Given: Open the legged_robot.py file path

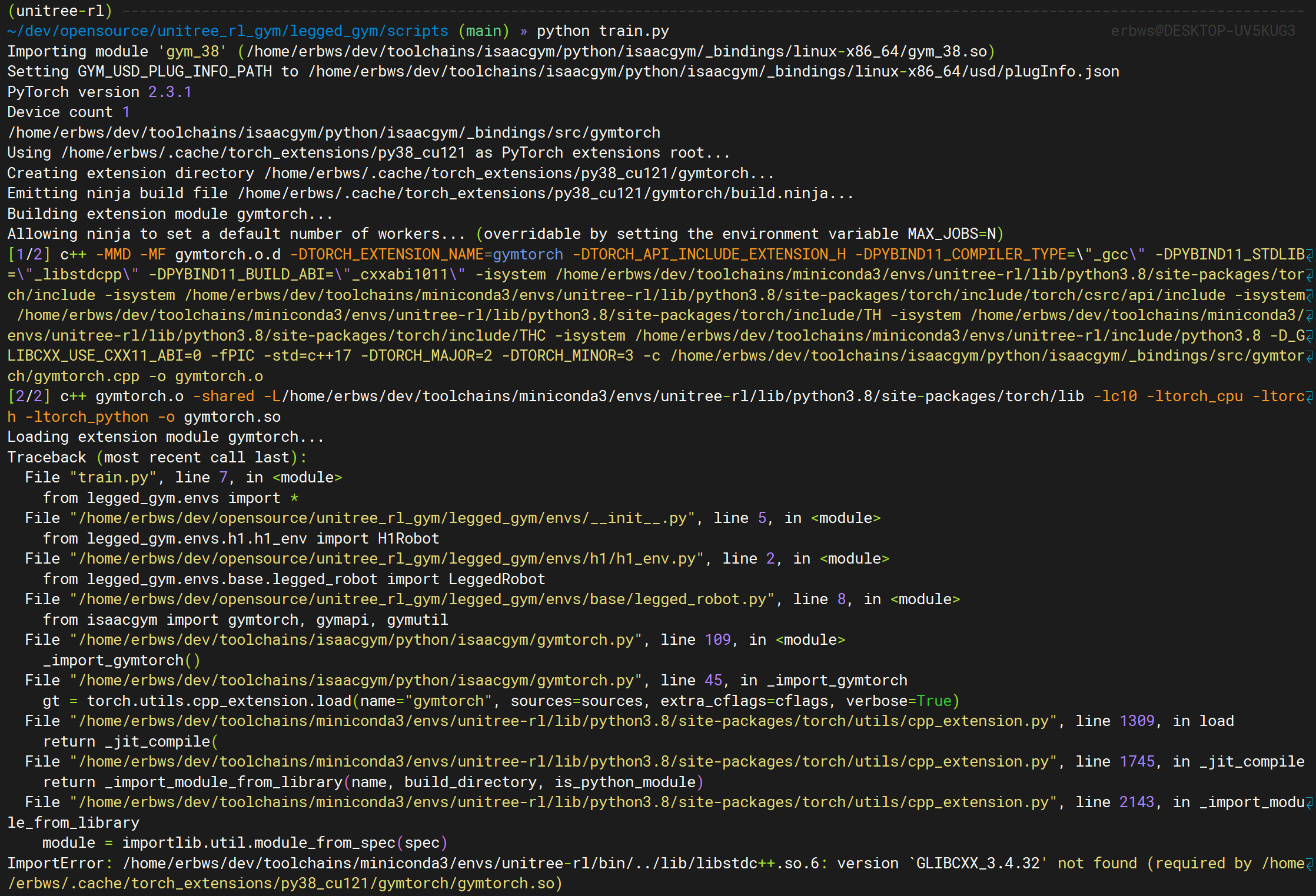Looking at the screenshot, I should (422, 599).
